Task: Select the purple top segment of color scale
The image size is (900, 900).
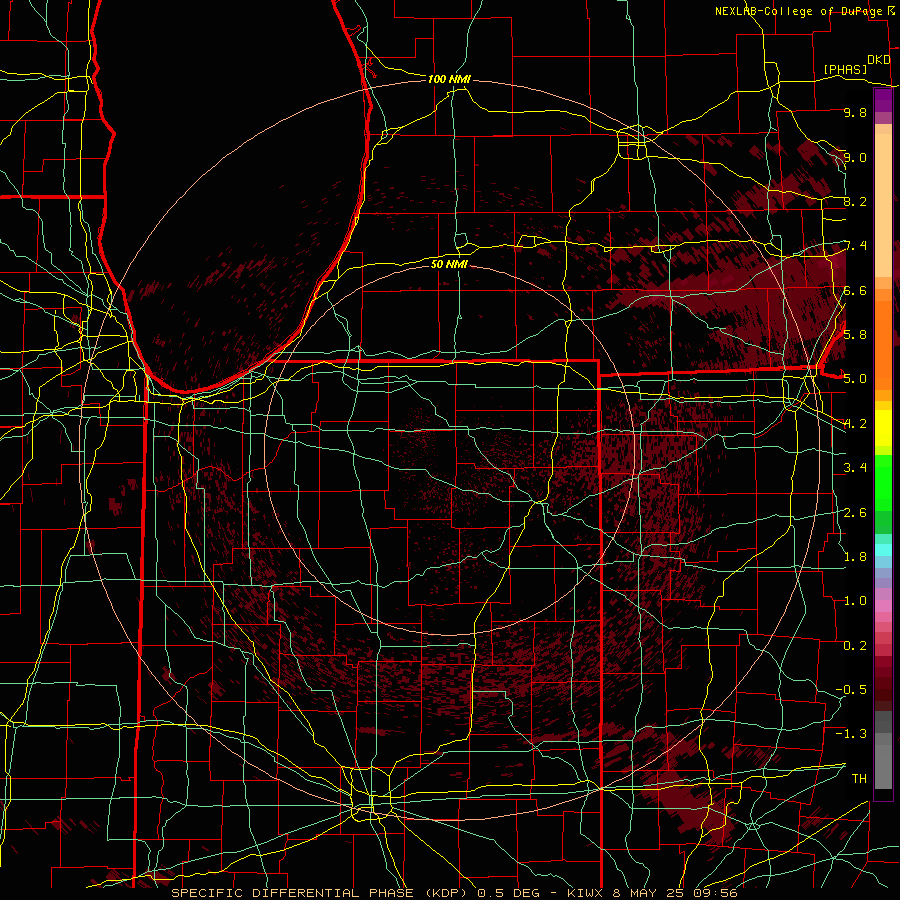Action: [883, 100]
